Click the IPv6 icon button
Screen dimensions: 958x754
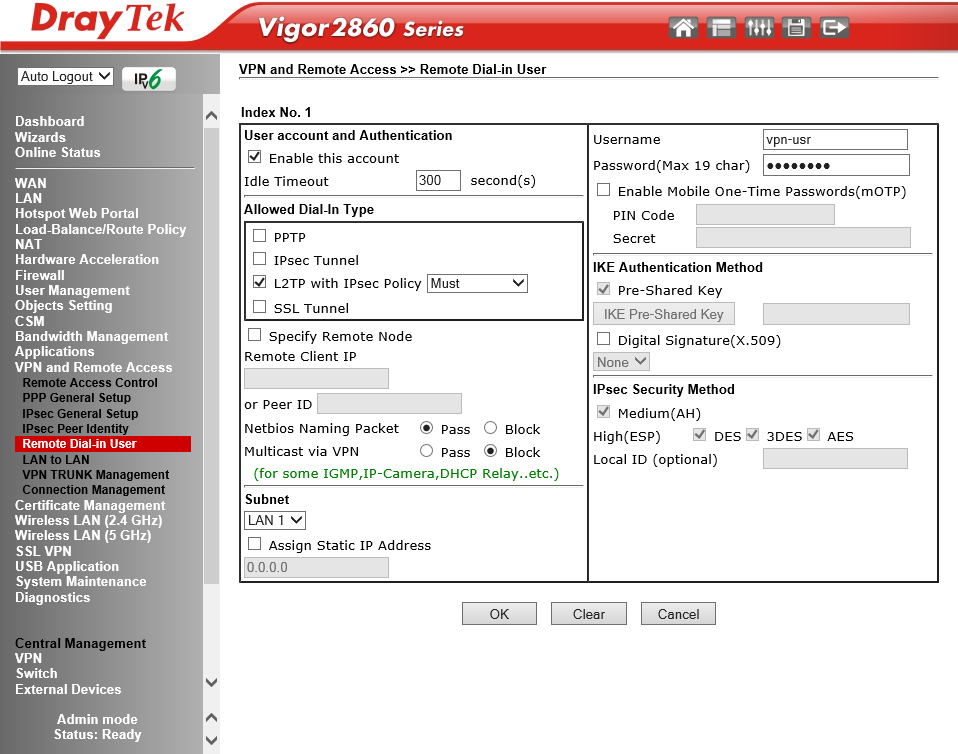tap(148, 79)
